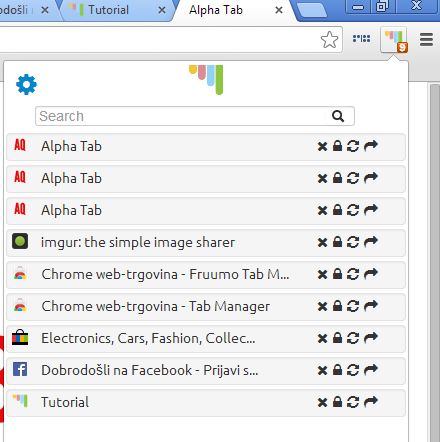
Task: Click the dotted grid extension icon
Action: pos(361,38)
